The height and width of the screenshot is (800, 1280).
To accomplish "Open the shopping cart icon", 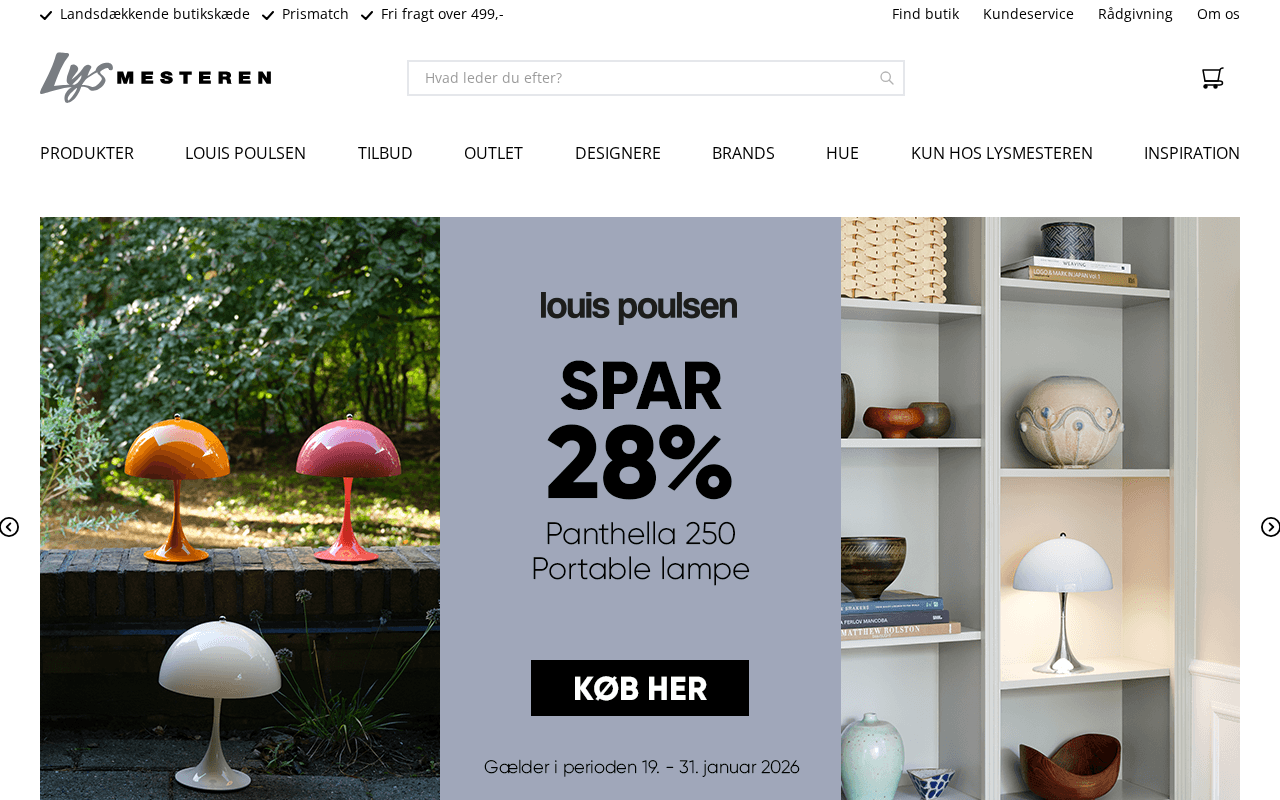I will coord(1212,78).
